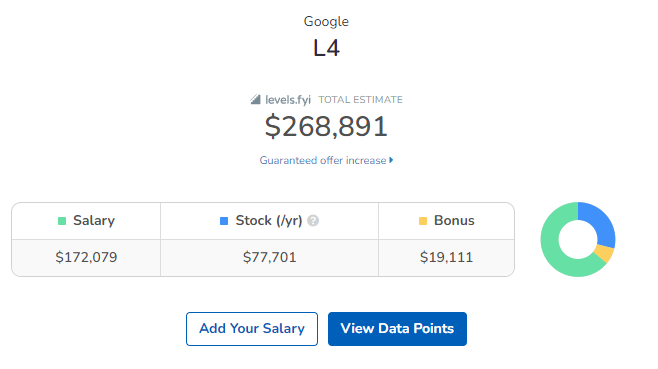Expand the Guaranteed offer increase arrow
Viewport: 658px width, 369px height.
coord(391,160)
